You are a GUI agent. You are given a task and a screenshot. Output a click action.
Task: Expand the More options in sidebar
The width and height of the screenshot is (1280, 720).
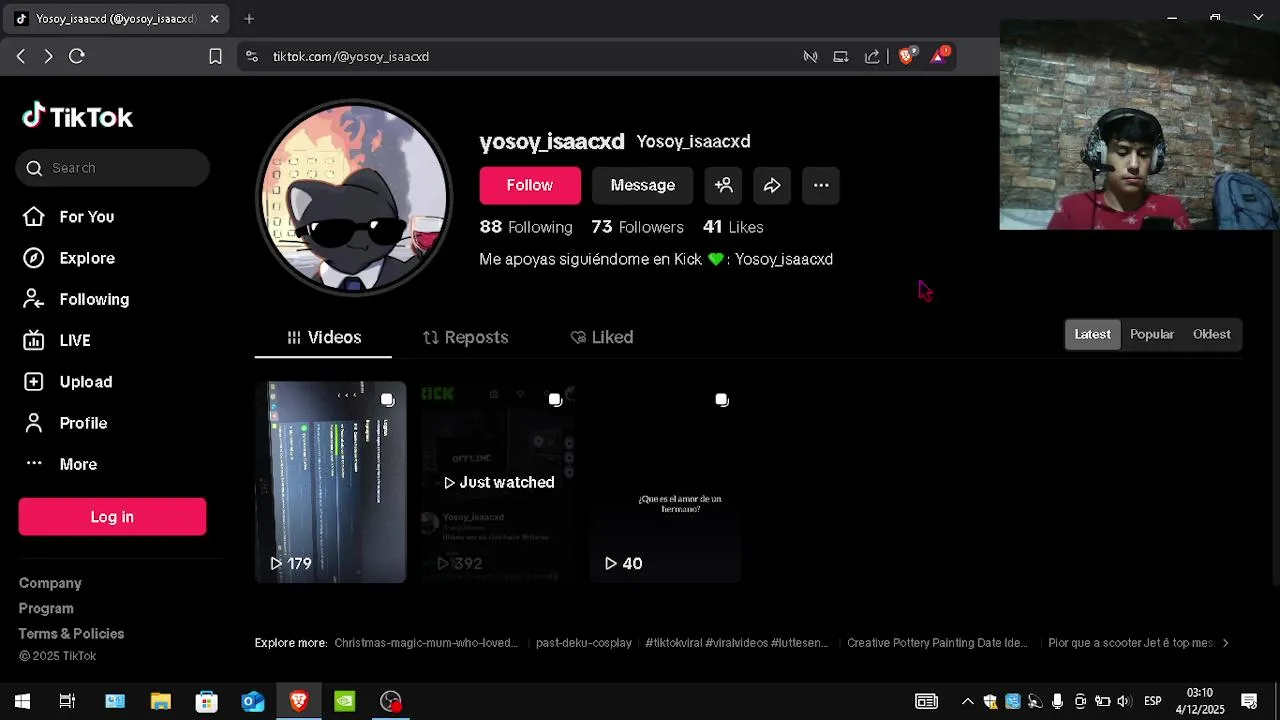pos(60,464)
